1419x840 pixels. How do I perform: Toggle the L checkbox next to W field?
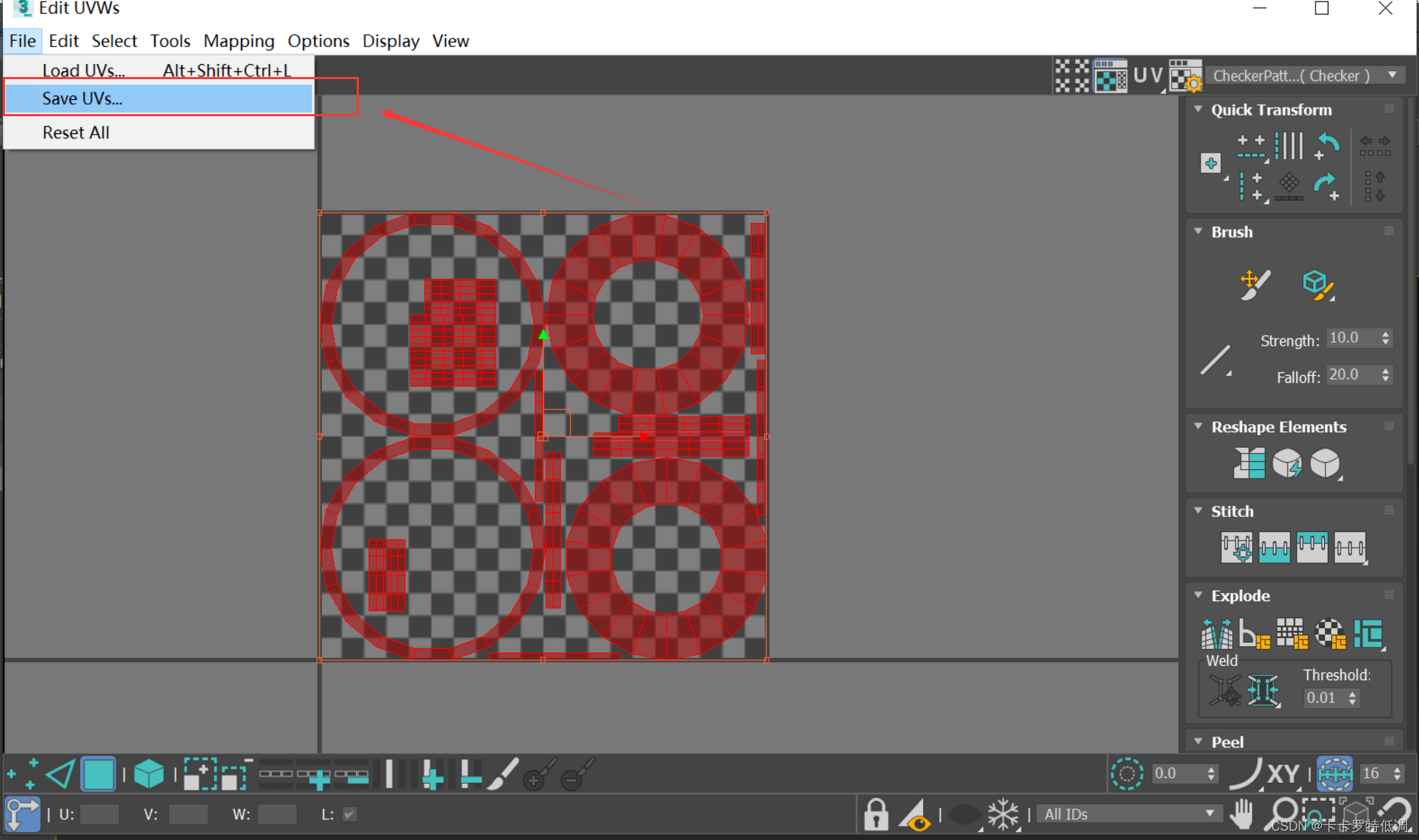(x=350, y=814)
